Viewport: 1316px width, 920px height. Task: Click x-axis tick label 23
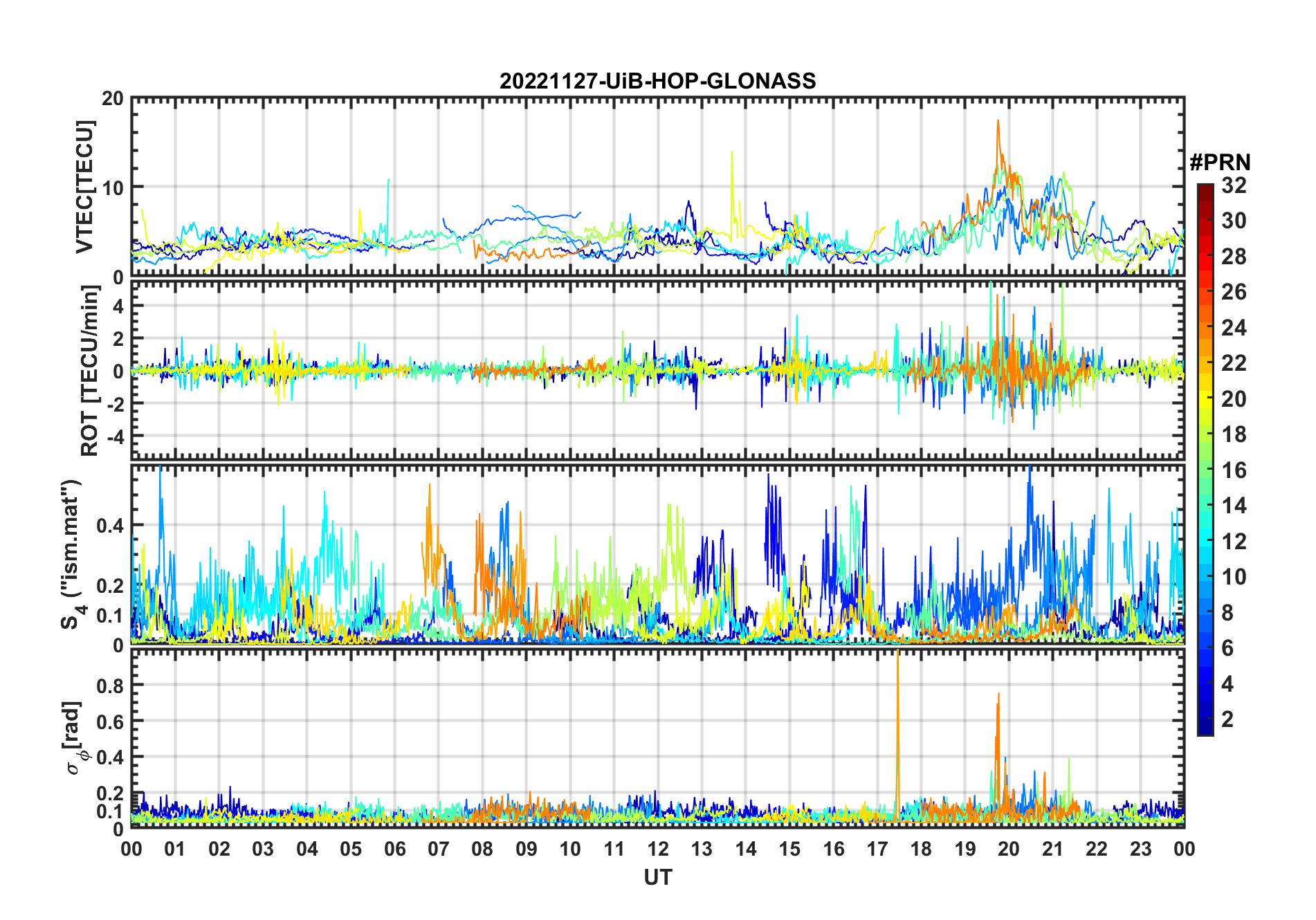(x=1141, y=849)
